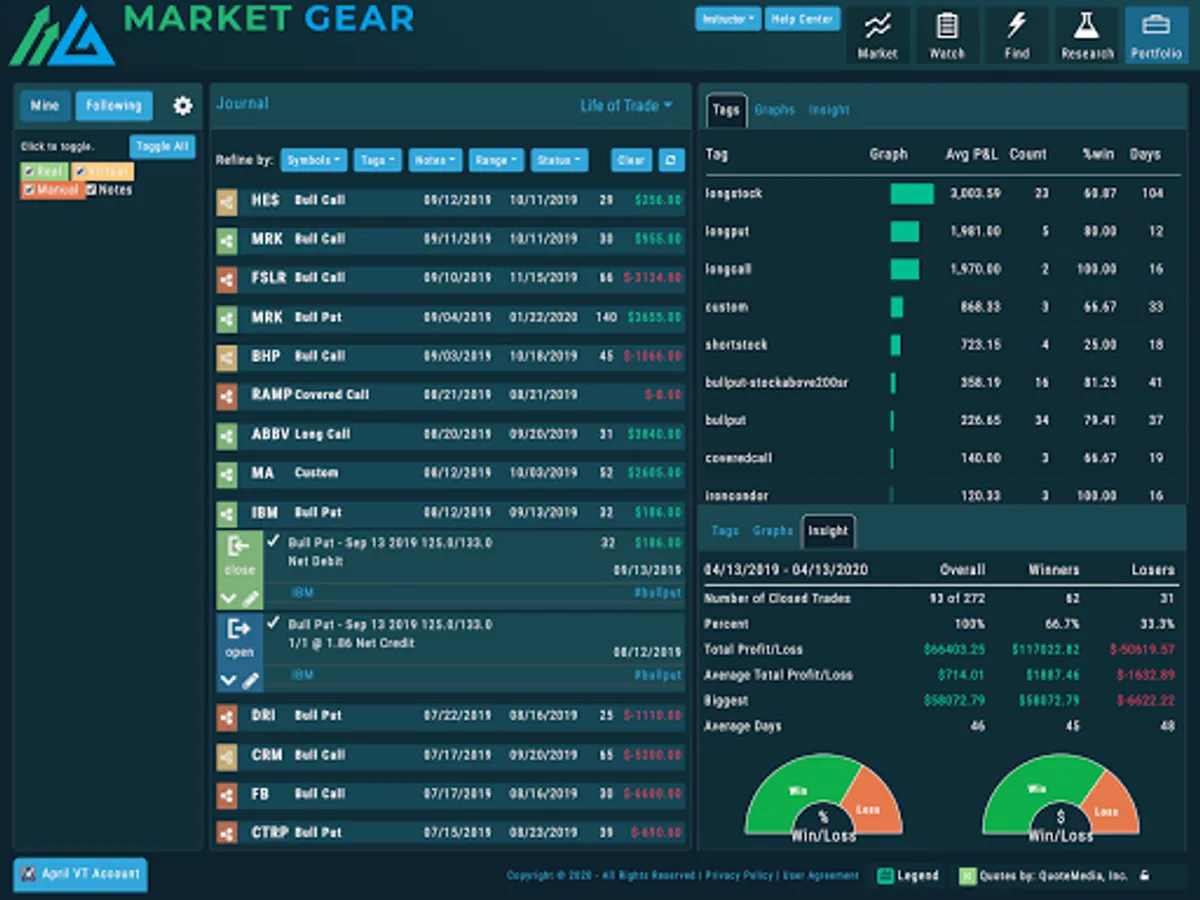1200x900 pixels.
Task: Click share icon on FB row
Action: (x=227, y=794)
